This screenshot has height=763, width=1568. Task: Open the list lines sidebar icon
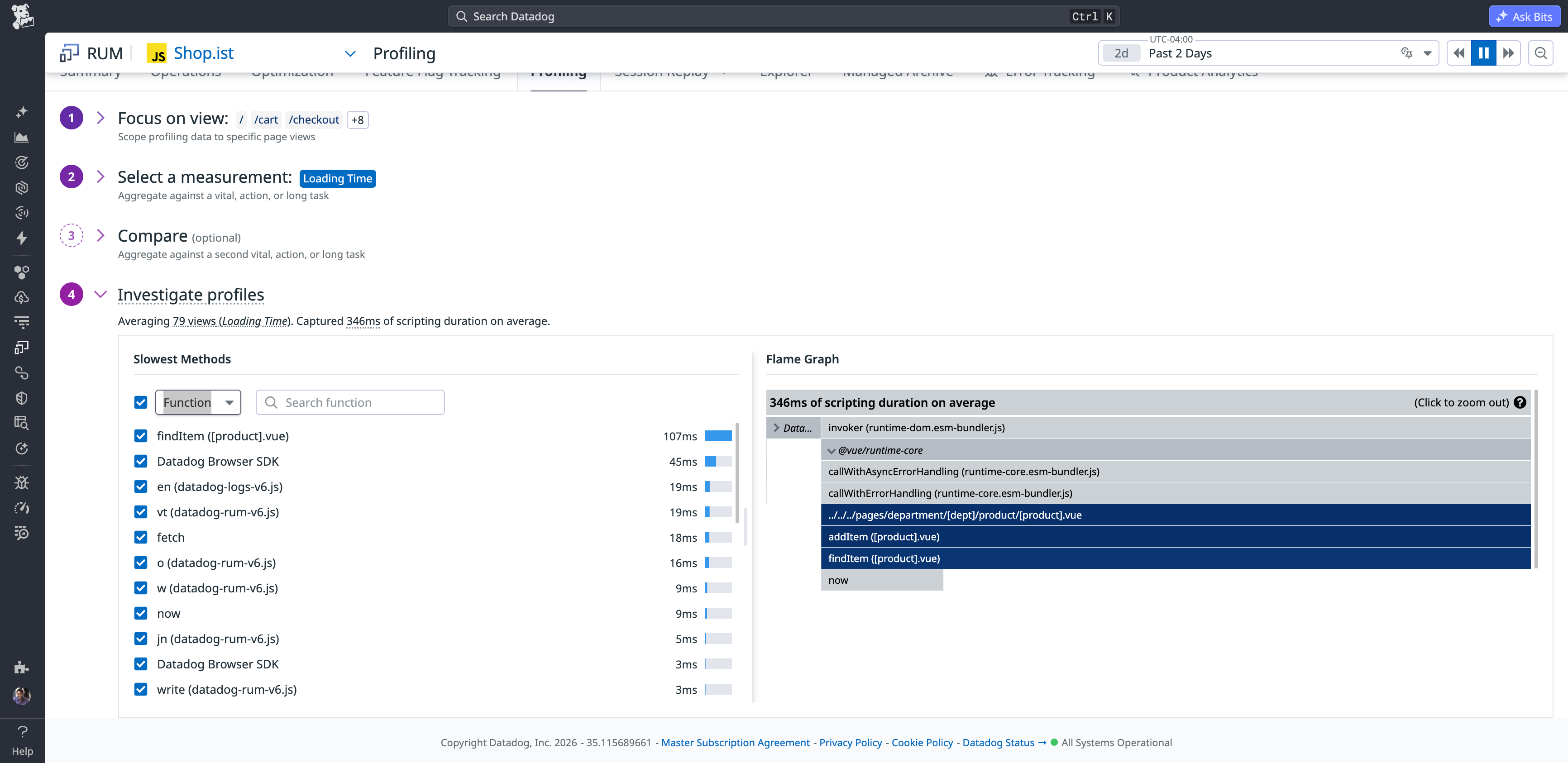(22, 322)
